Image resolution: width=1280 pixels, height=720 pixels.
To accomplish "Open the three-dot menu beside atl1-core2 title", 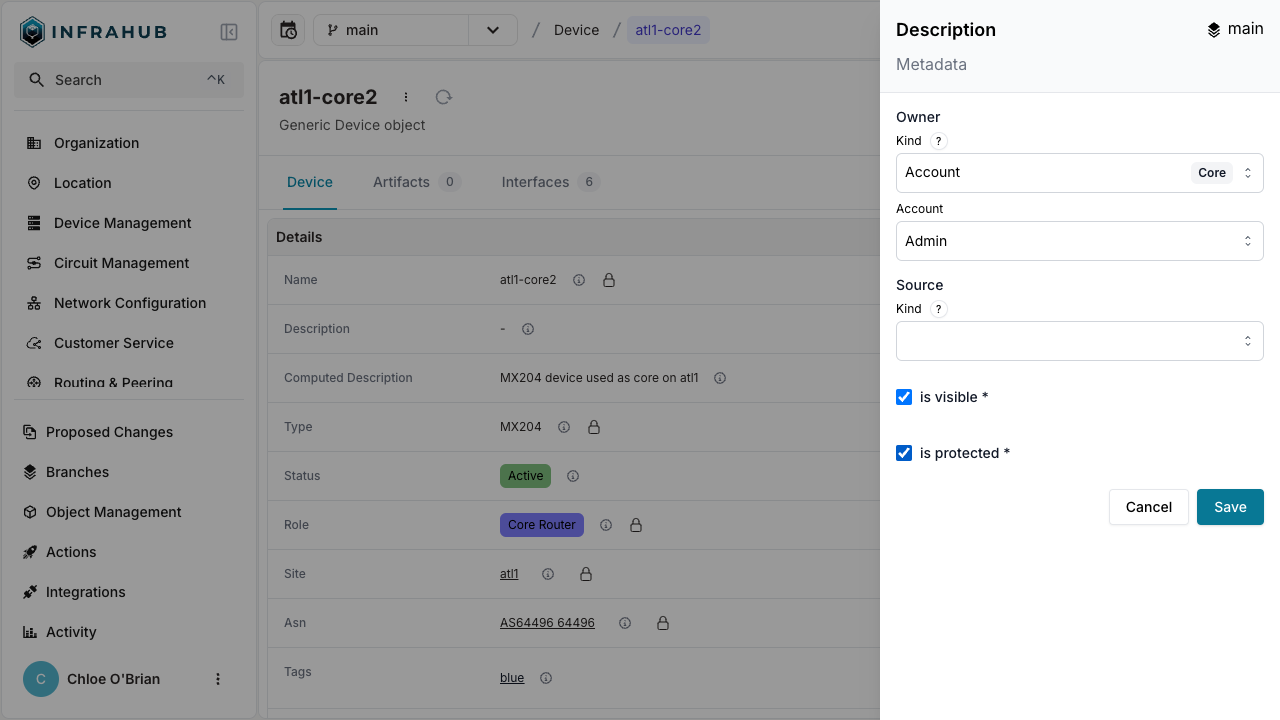I will click(406, 97).
